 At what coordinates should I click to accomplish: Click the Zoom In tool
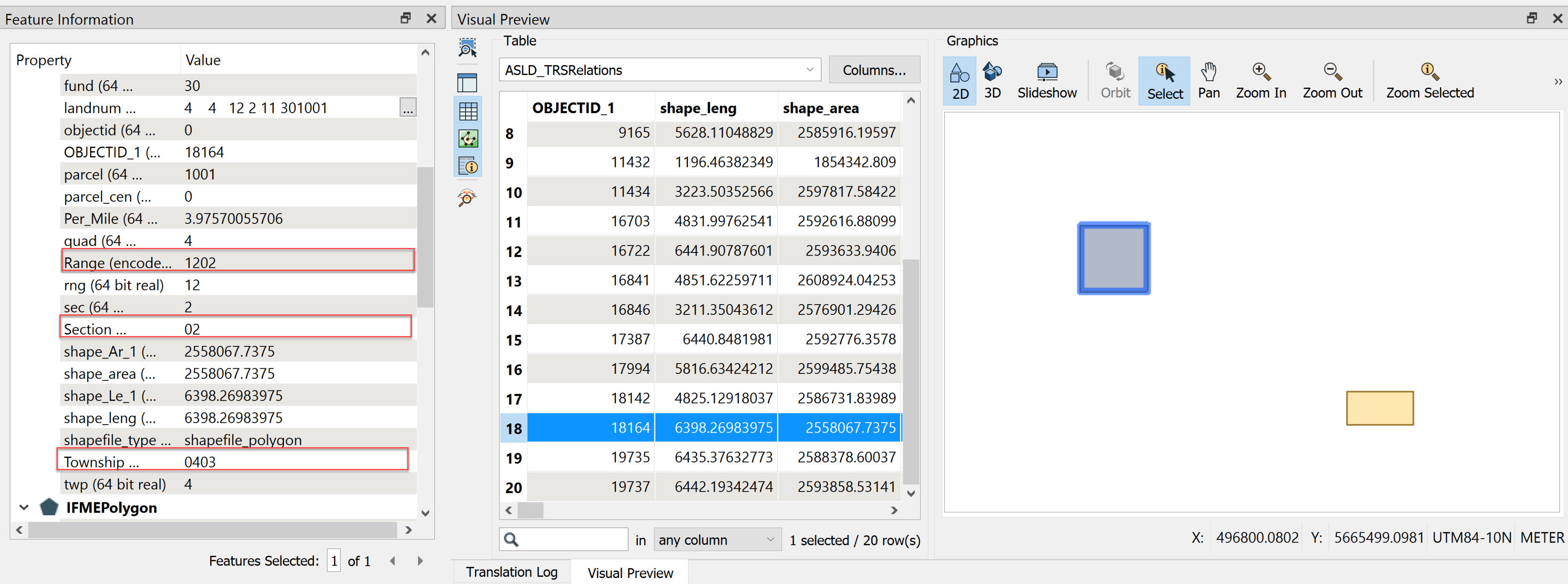click(x=1260, y=81)
